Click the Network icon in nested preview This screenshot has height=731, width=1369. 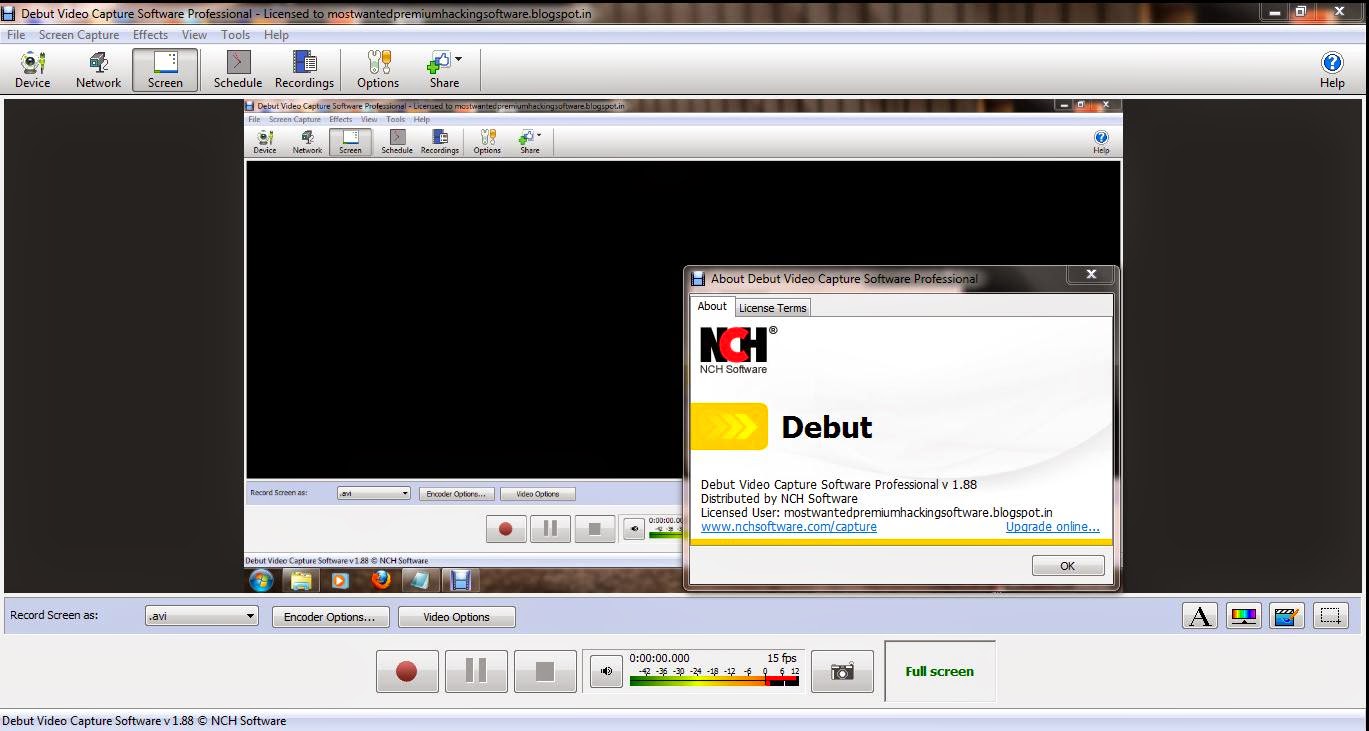click(x=307, y=142)
